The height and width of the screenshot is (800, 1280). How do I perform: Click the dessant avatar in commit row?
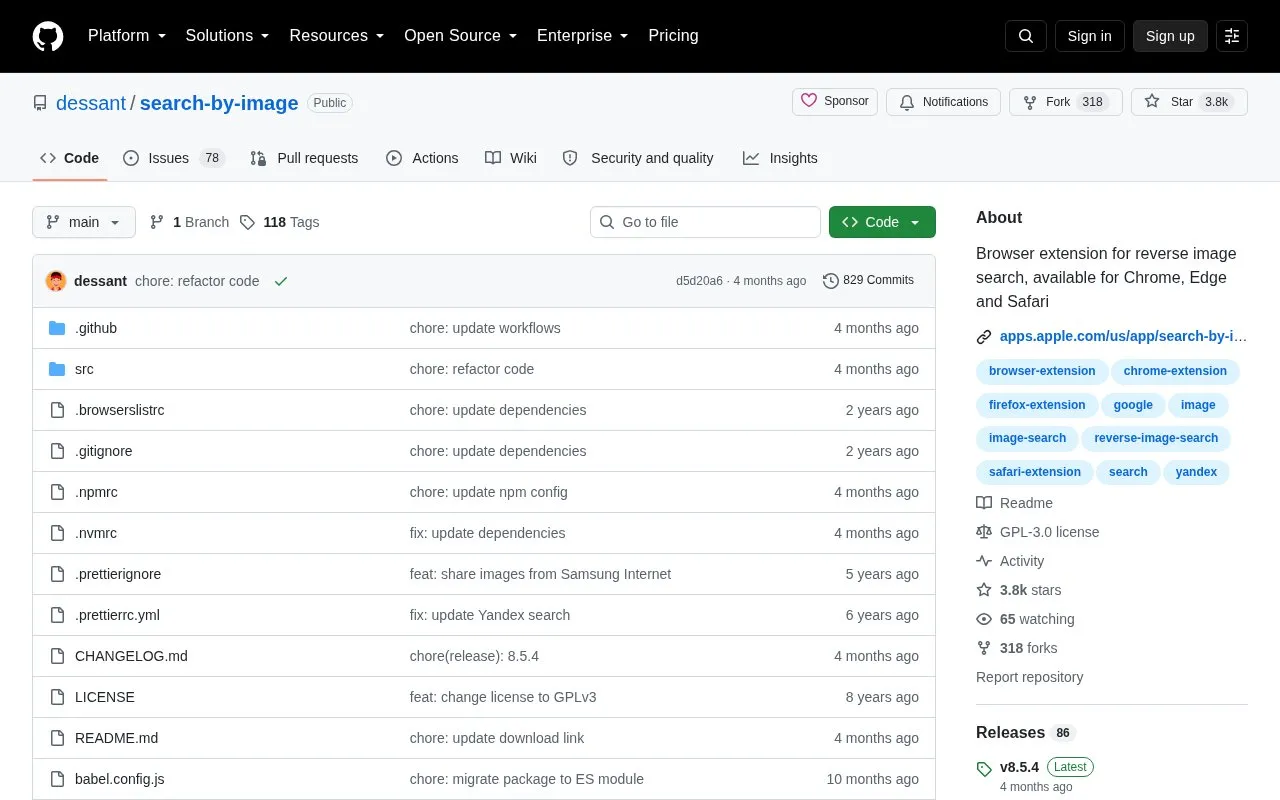click(56, 281)
